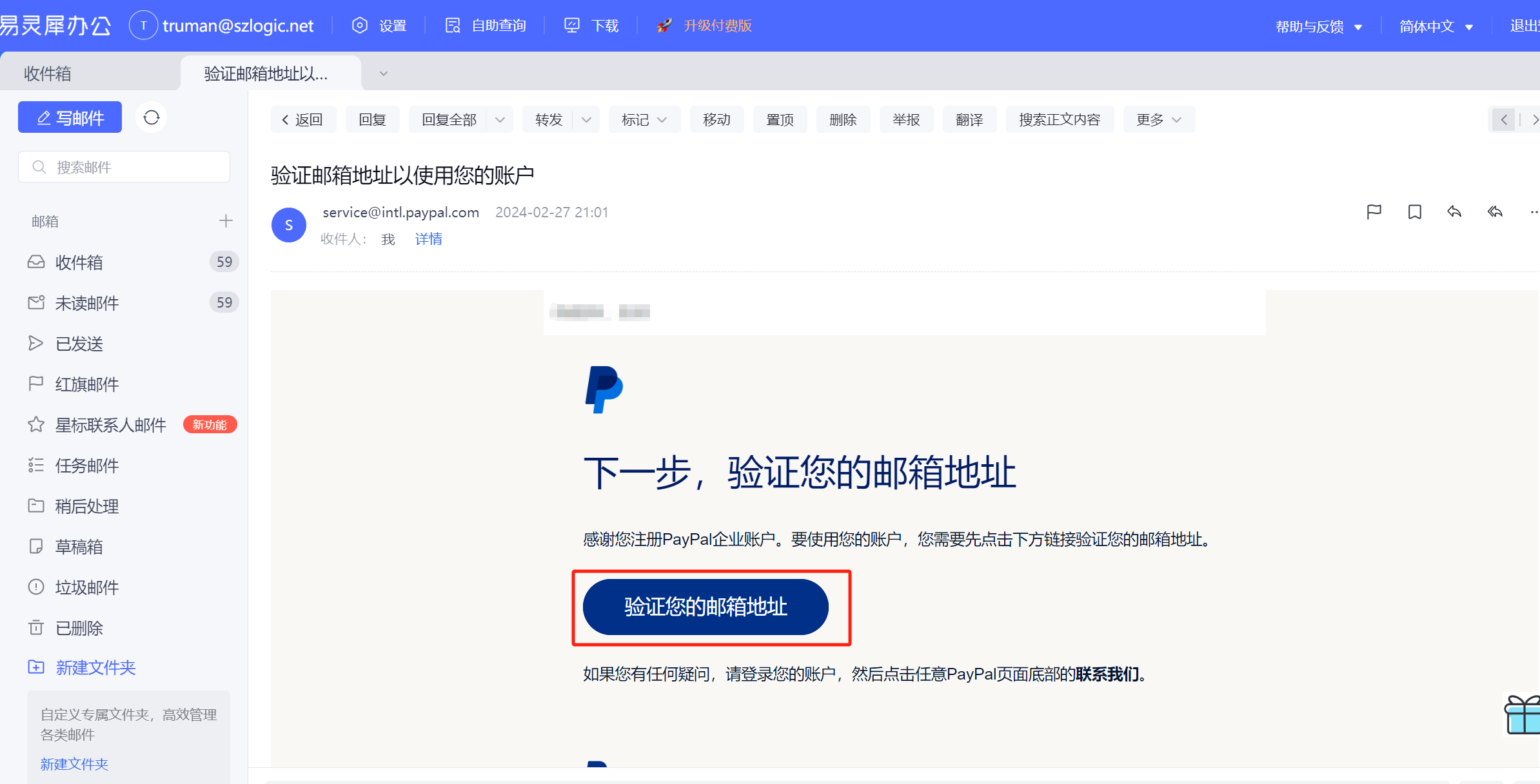Select the 验证邮箱地址以... tab
Screen dimensions: 1540x784
pyautogui.click(x=265, y=73)
